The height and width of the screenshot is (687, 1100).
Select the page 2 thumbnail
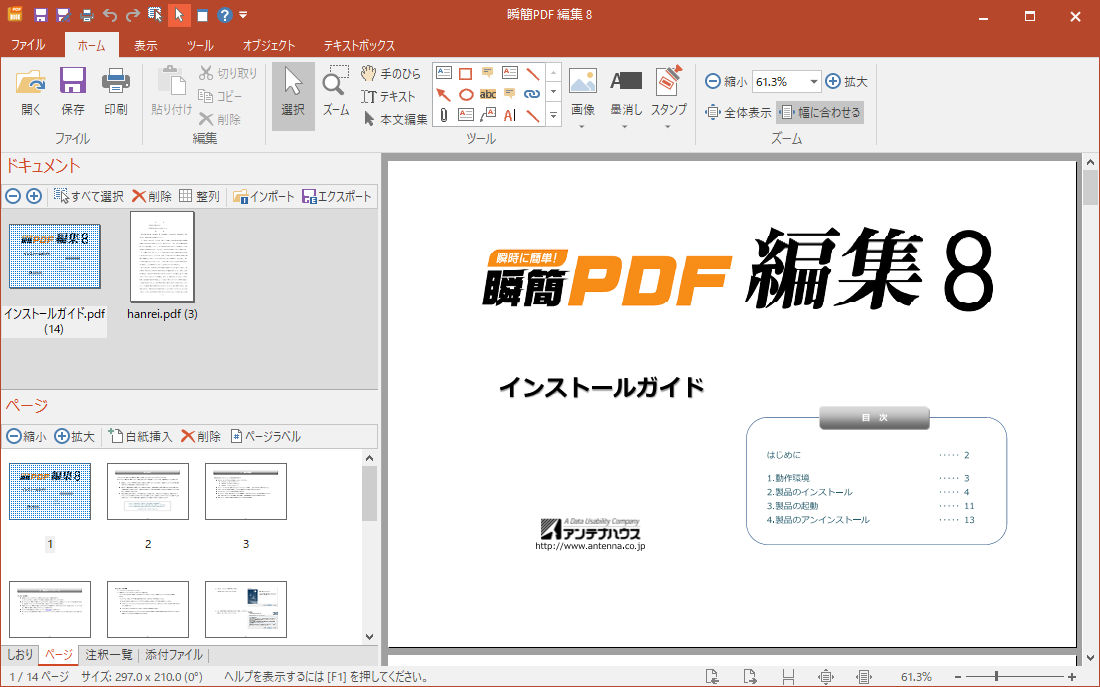pos(148,491)
